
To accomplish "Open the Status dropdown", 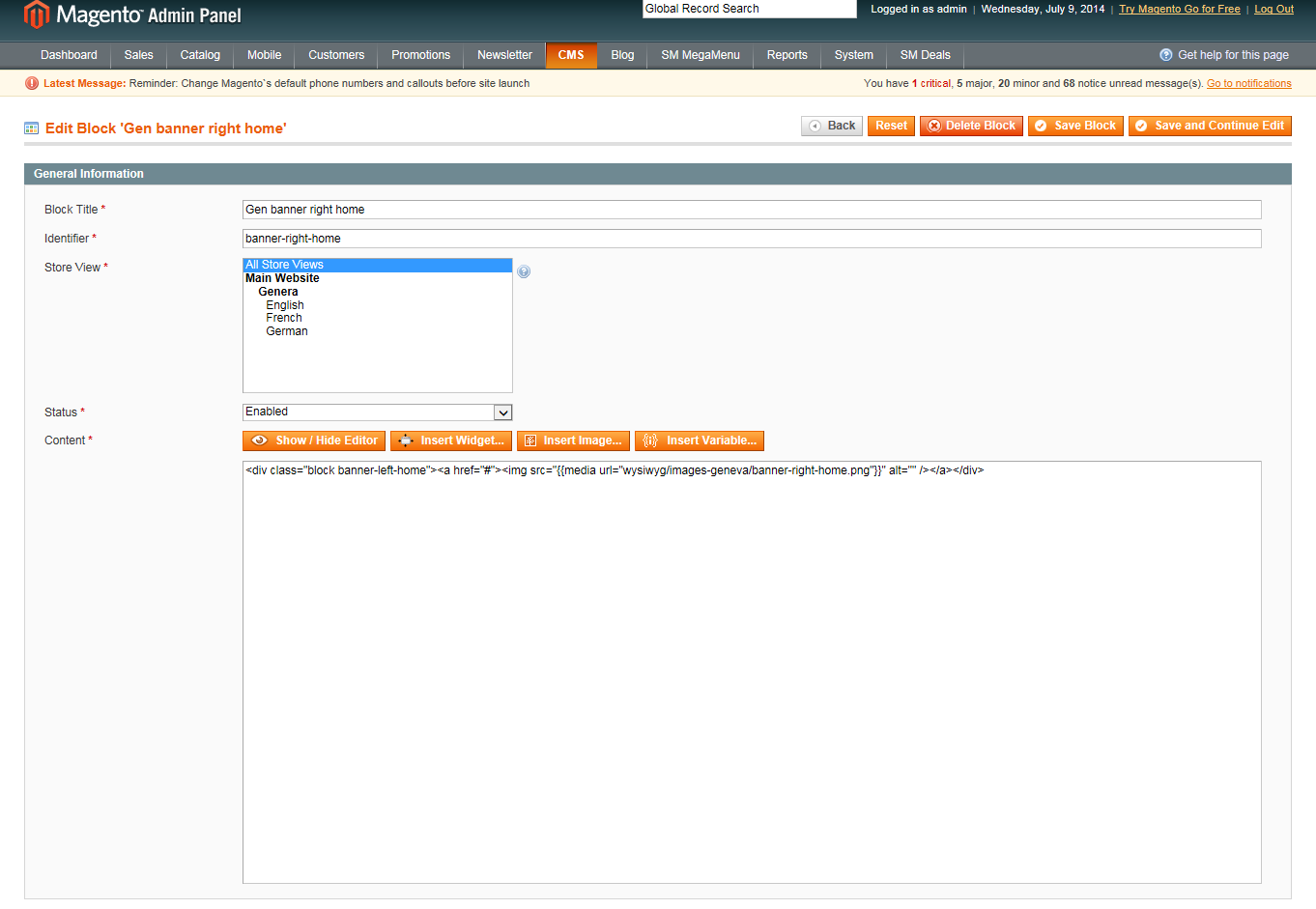I will point(378,412).
